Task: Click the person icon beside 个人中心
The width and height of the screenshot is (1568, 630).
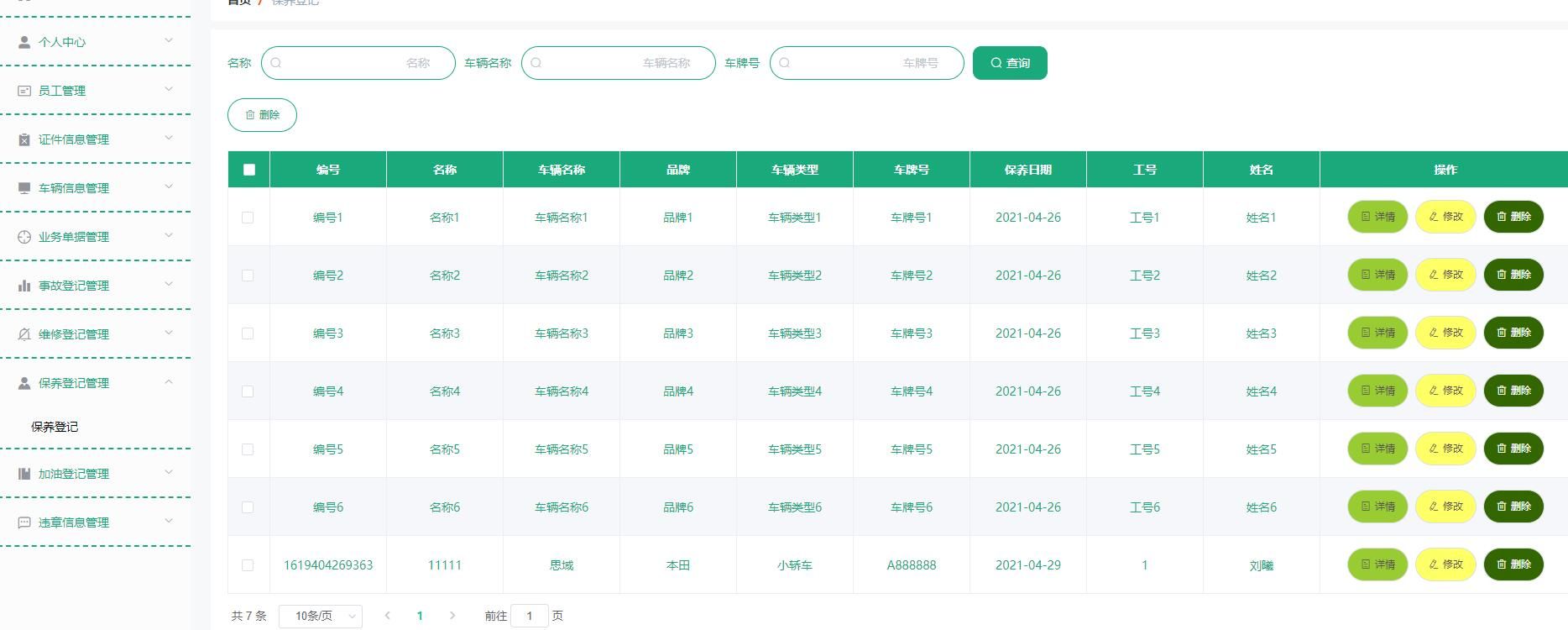Action: coord(24,41)
